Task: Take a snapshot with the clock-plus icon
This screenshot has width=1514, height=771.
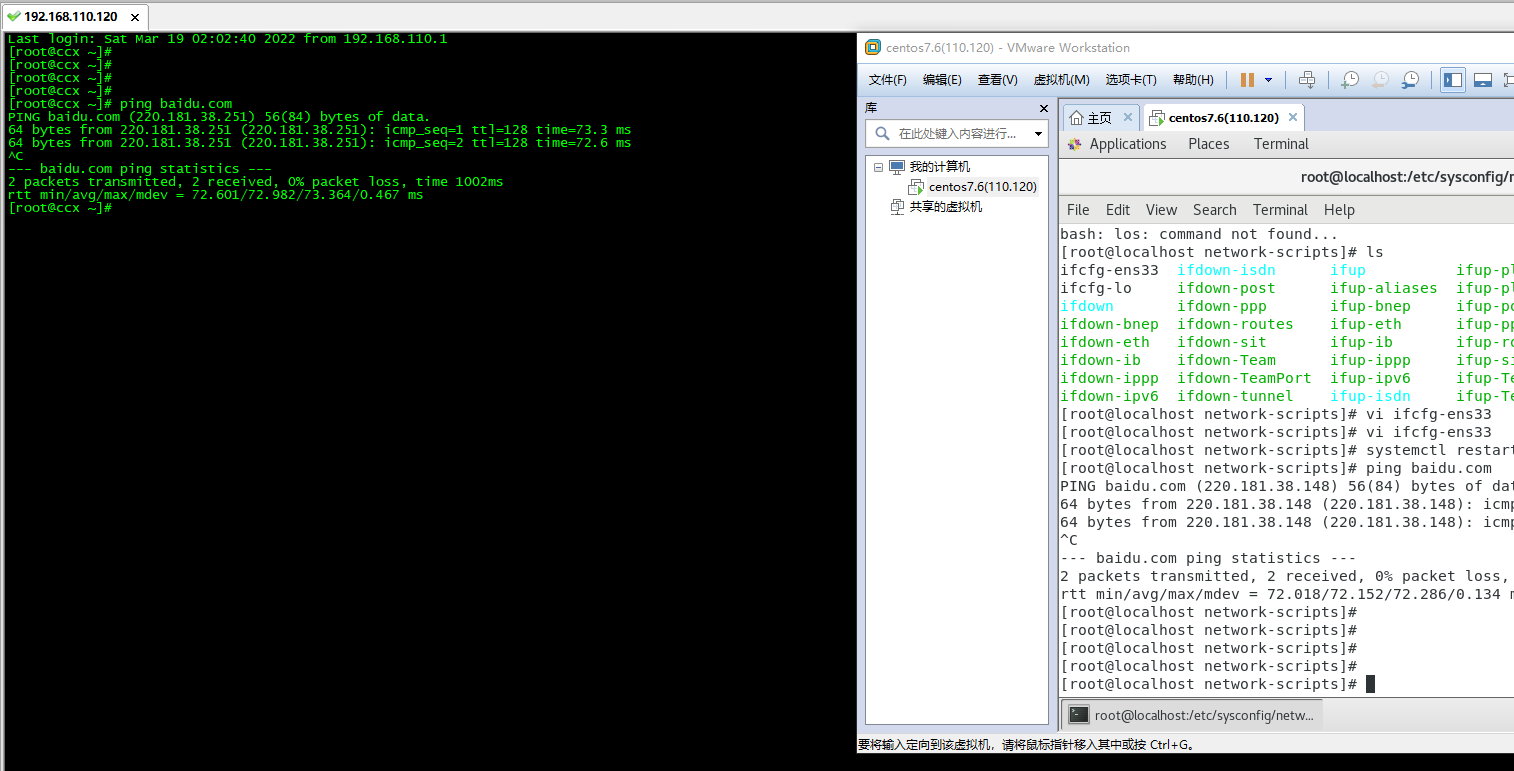Action: tap(1350, 80)
